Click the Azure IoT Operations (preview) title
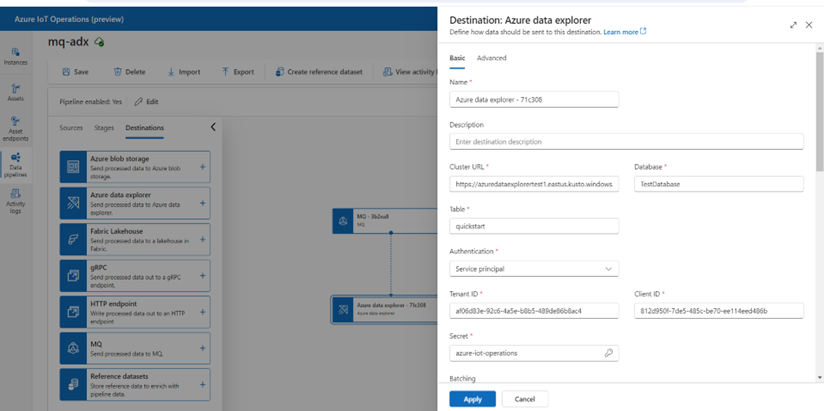Screen dimensions: 824x411 coord(69,19)
